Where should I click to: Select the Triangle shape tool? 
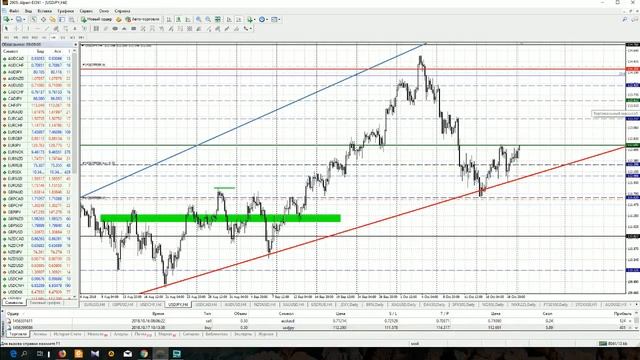point(124,29)
